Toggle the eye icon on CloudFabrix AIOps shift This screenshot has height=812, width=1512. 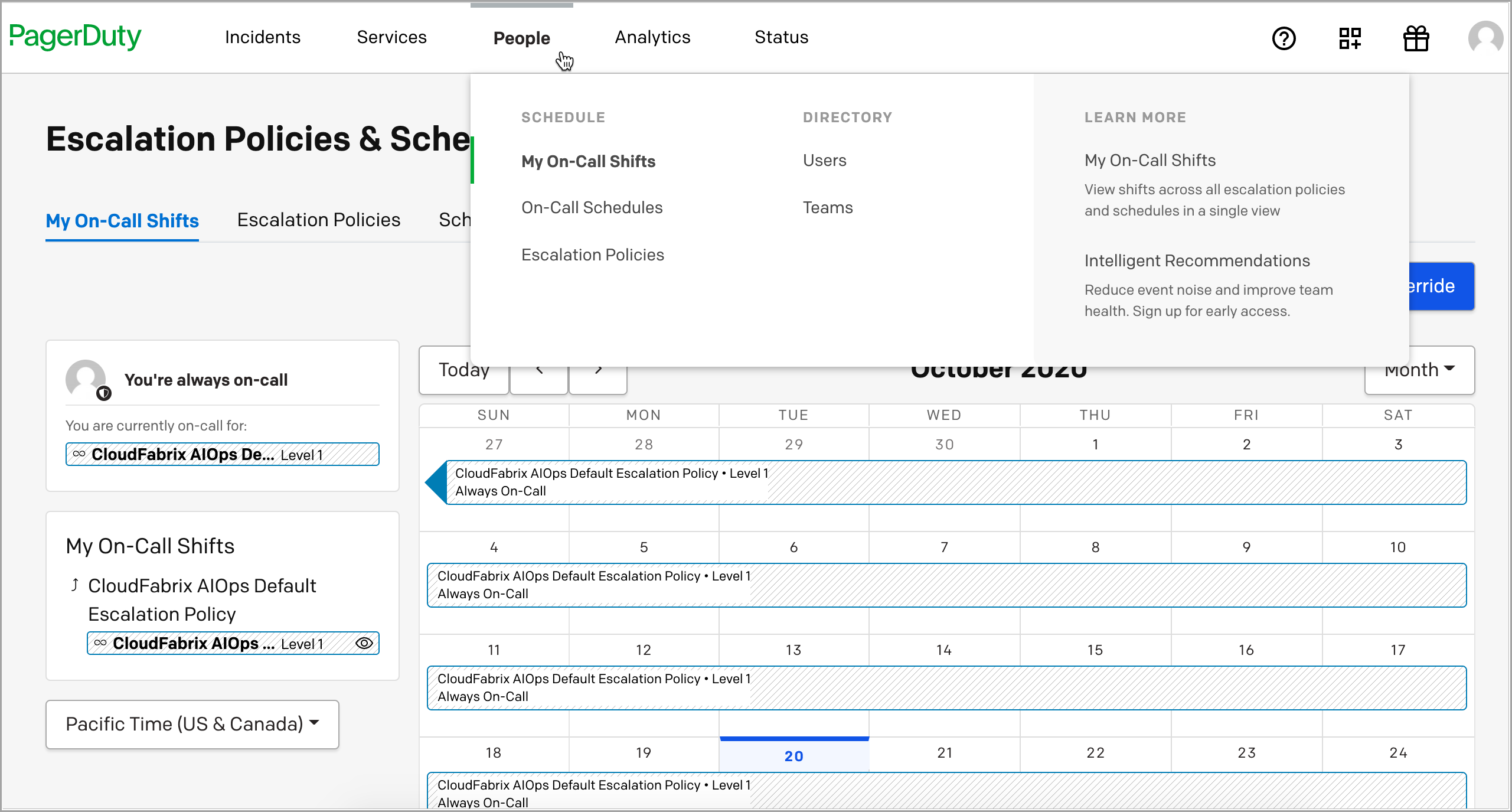point(364,643)
